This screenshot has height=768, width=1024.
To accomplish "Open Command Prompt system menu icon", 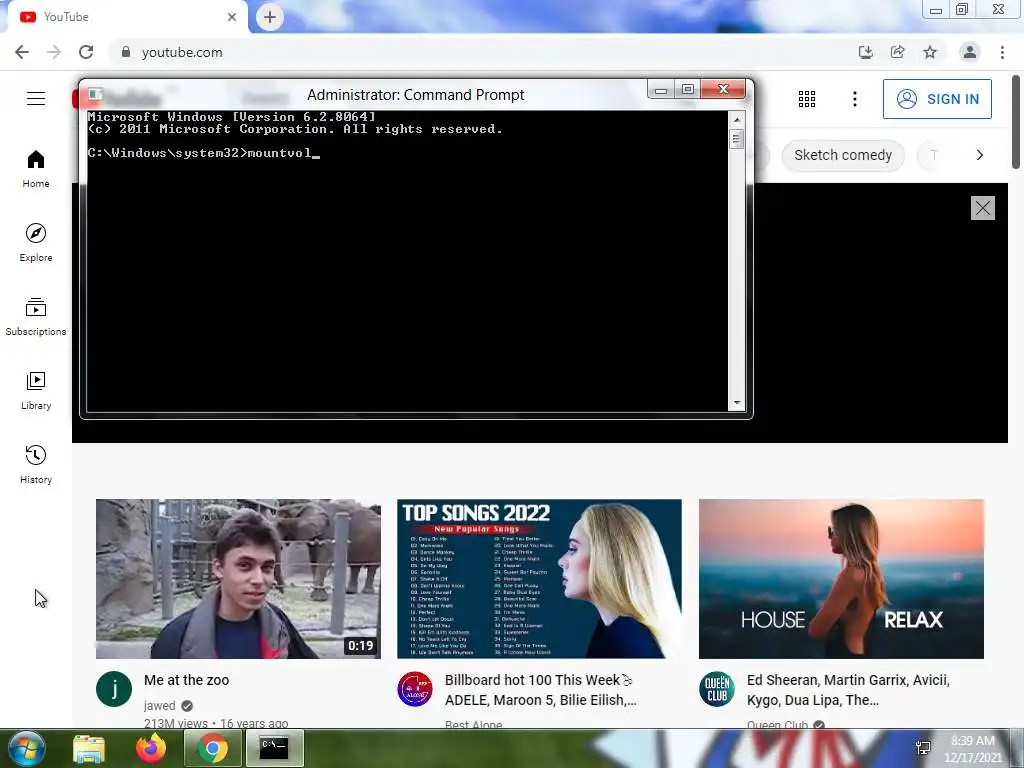I will pos(95,95).
